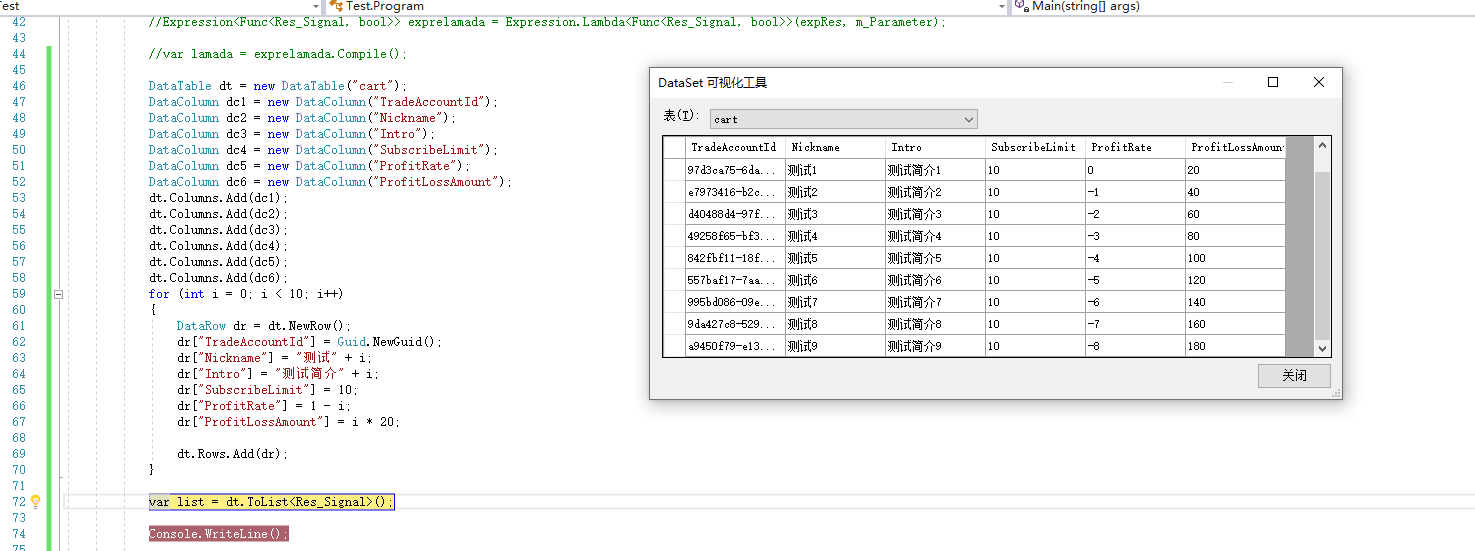Screen dimensions: 1475x551
Task: Click the grid's vertical scrollbar down arrow
Action: pos(1323,348)
